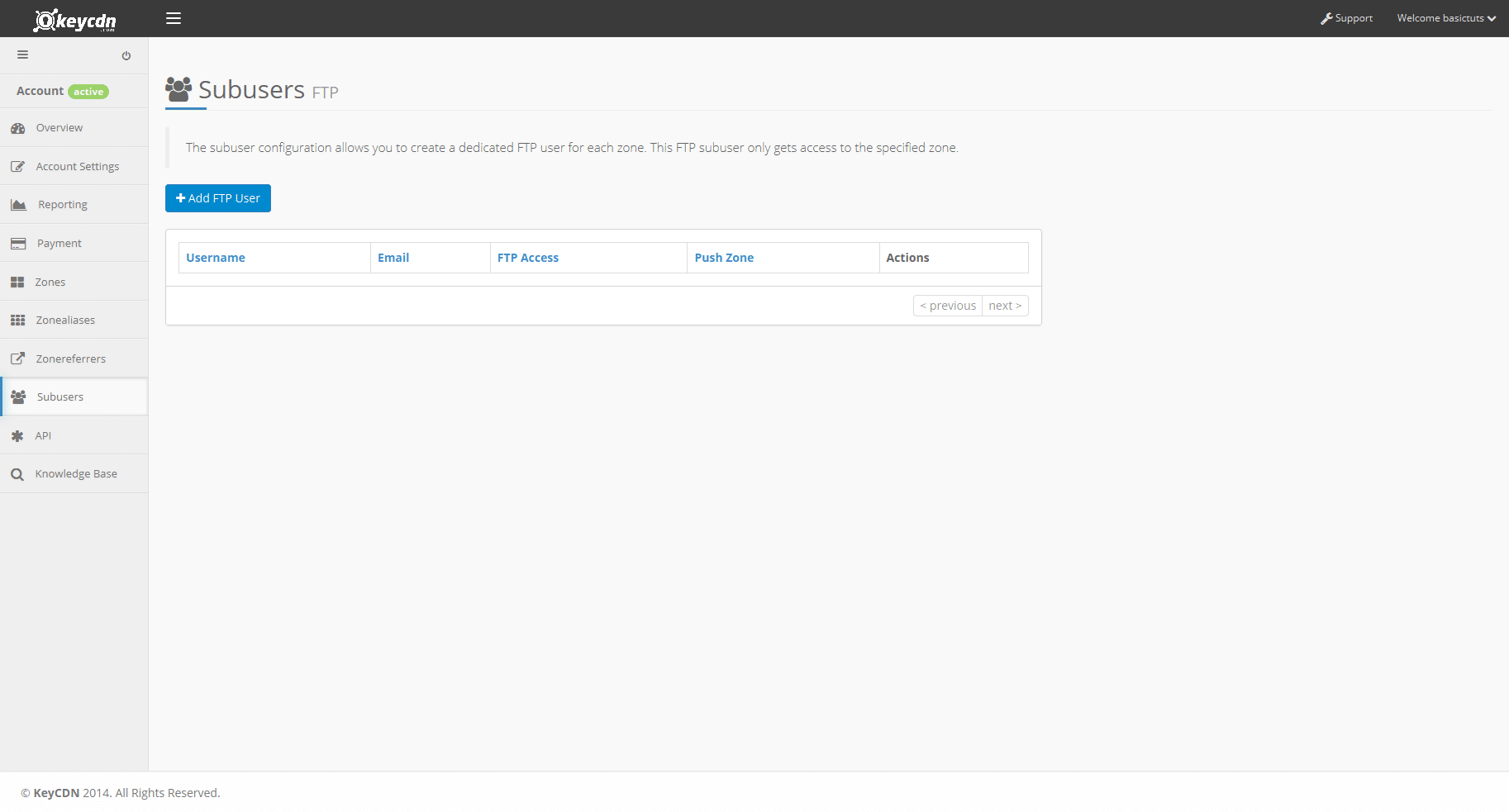Open the Overview dashboard icon

tap(18, 129)
